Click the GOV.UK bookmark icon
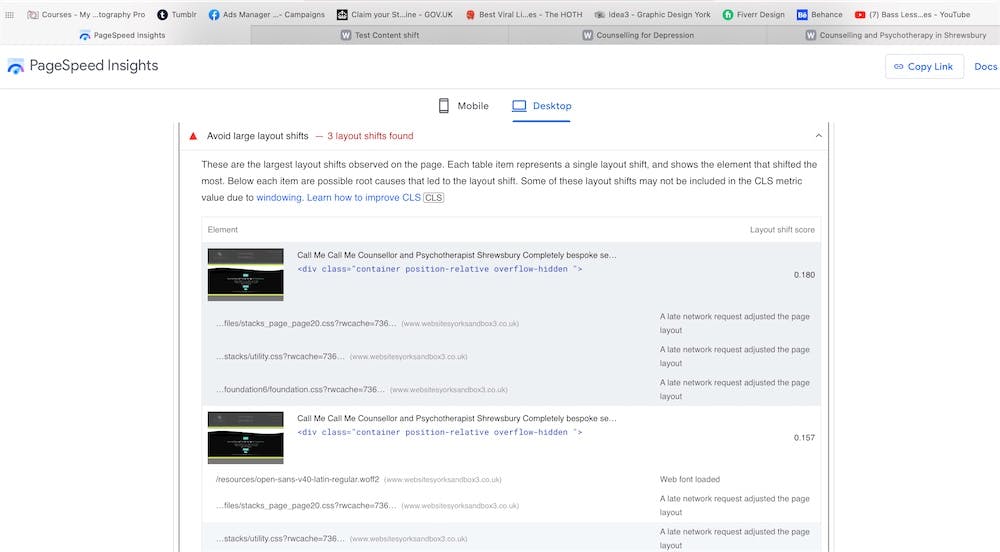Image resolution: width=1000 pixels, height=552 pixels. 342,15
